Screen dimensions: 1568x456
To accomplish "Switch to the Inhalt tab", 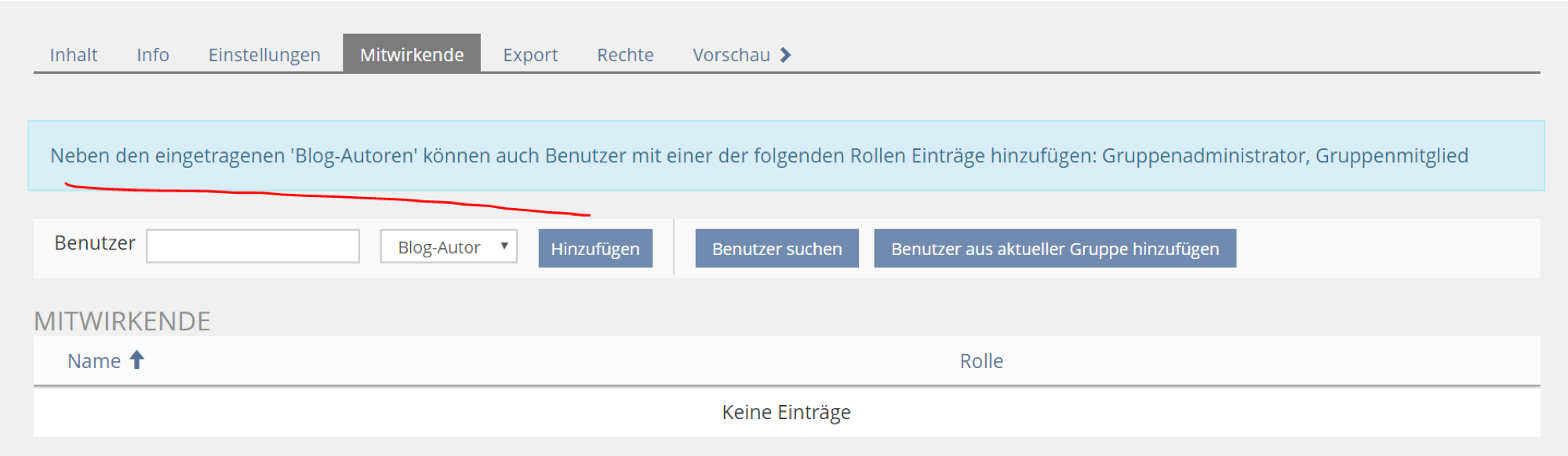I will 74,55.
